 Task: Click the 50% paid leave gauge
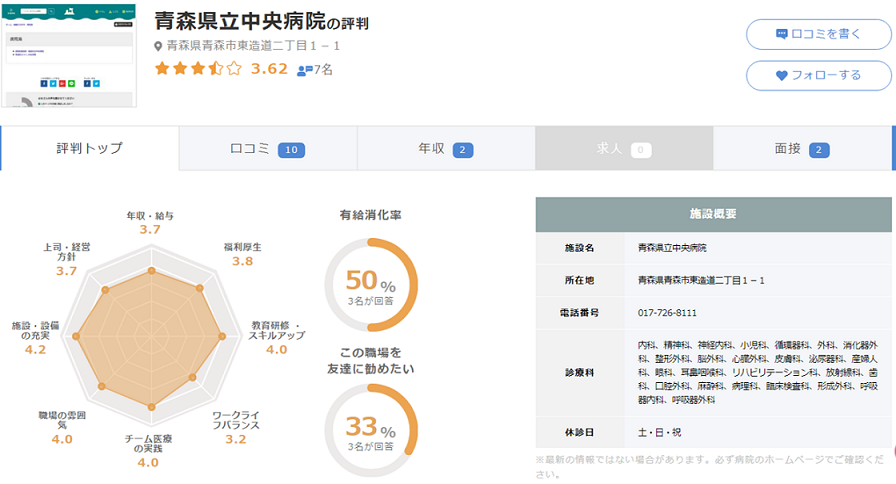tap(371, 285)
